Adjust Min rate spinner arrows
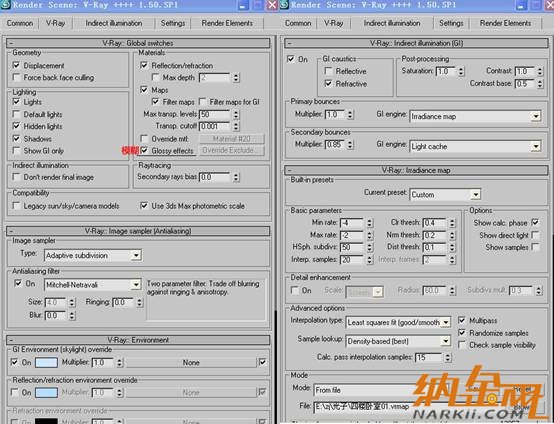Viewport: 554px width, 424px height. pos(369,223)
